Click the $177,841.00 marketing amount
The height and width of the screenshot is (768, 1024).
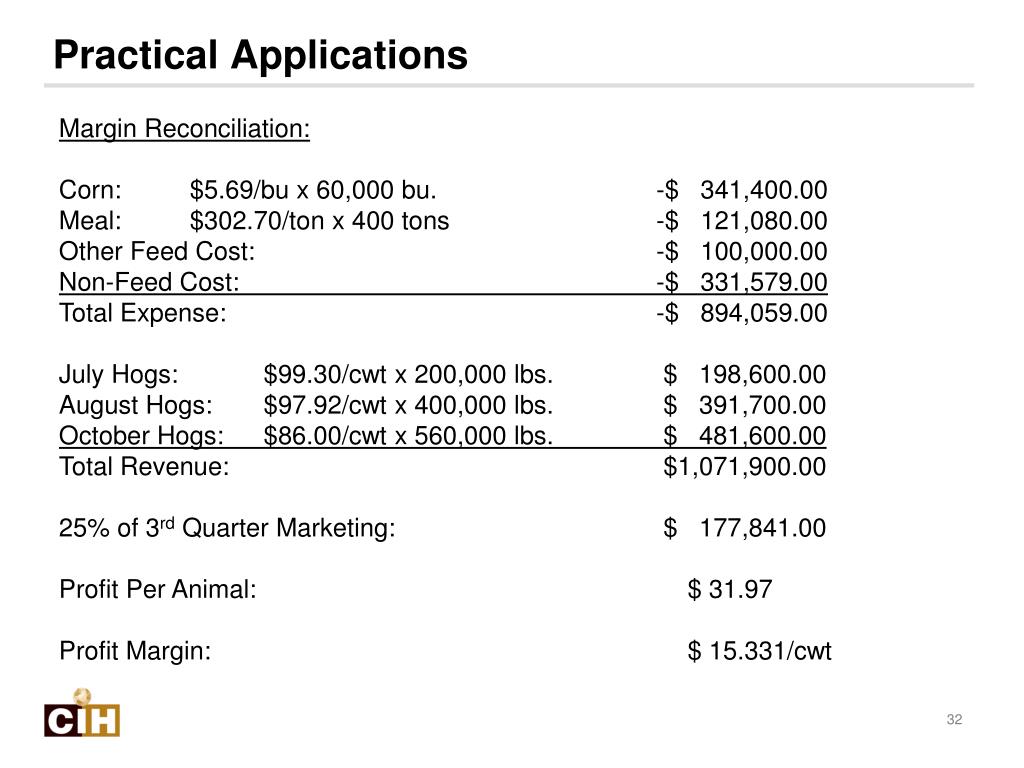click(x=745, y=528)
